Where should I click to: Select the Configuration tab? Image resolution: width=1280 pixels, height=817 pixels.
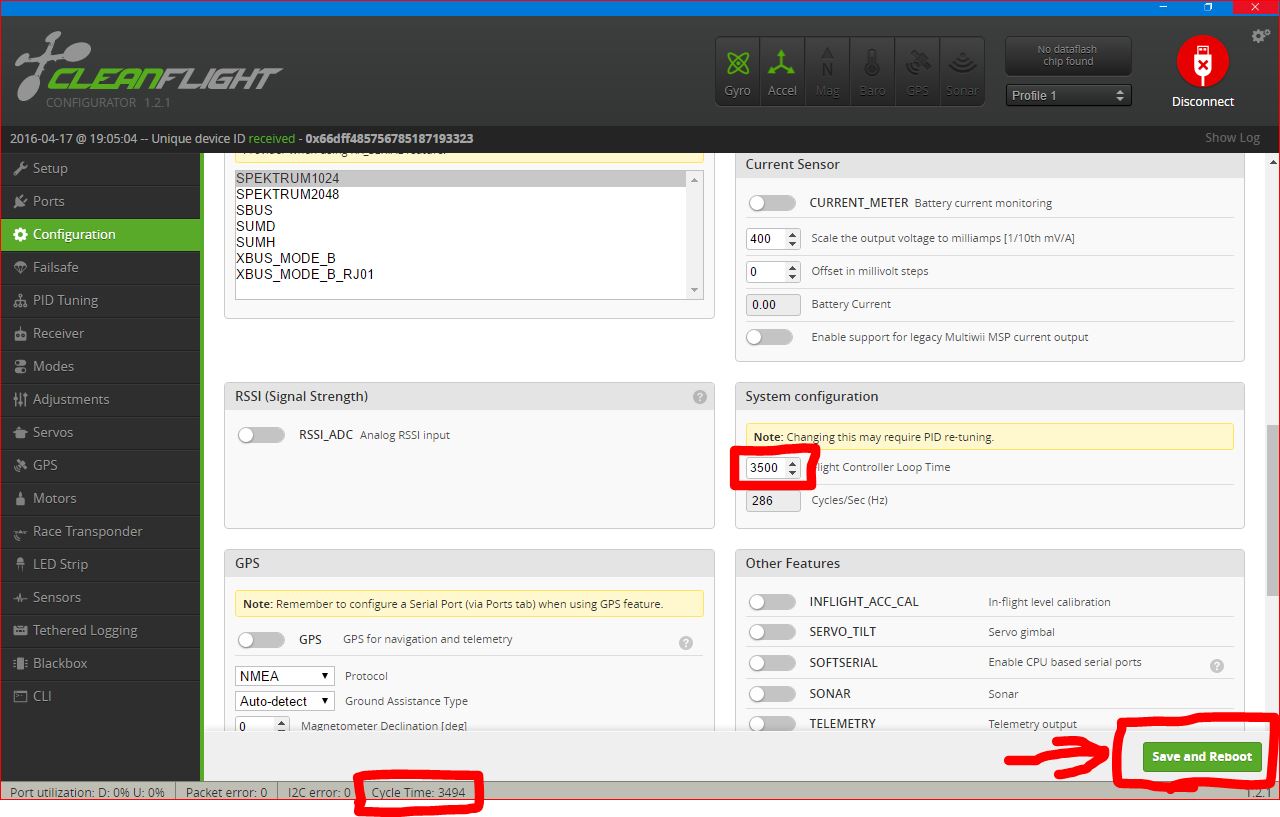click(100, 234)
